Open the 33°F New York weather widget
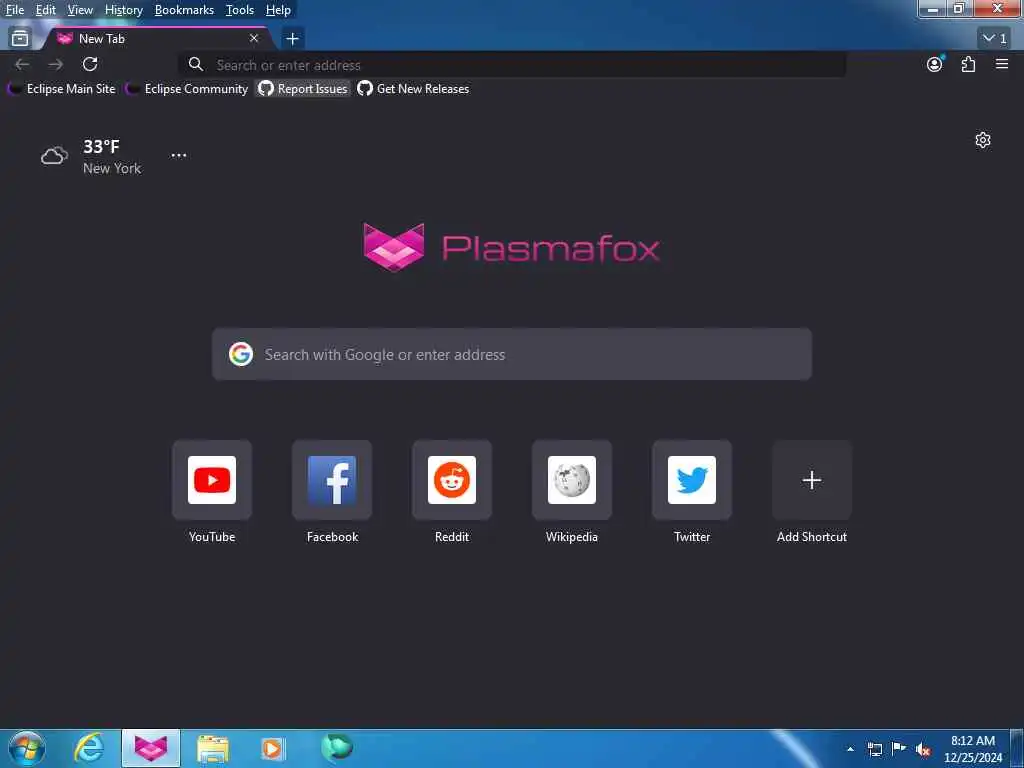Screen dimensions: 1024x768 (x=91, y=157)
